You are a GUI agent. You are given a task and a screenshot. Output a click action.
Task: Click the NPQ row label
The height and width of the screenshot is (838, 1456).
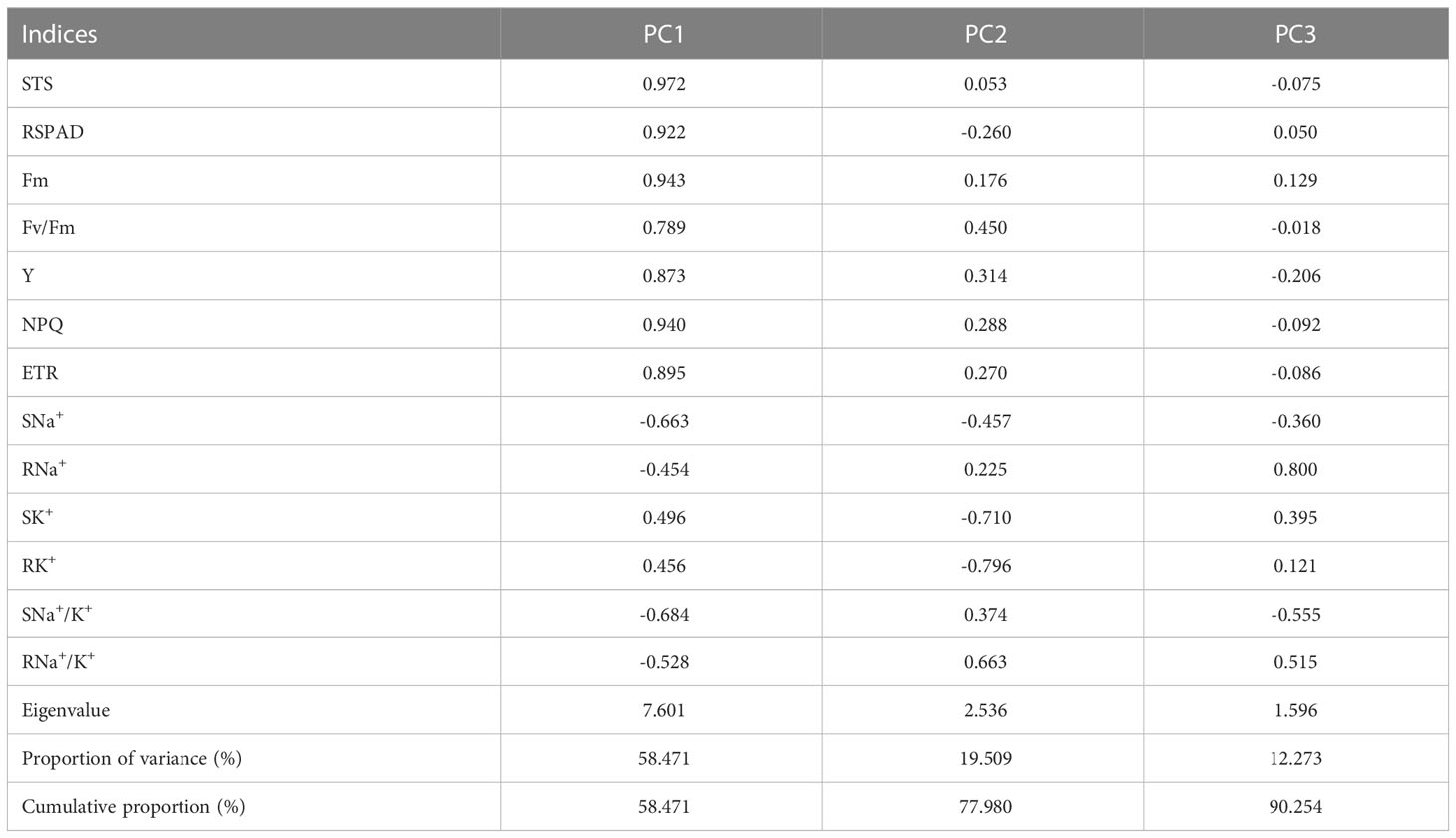[x=43, y=325]
